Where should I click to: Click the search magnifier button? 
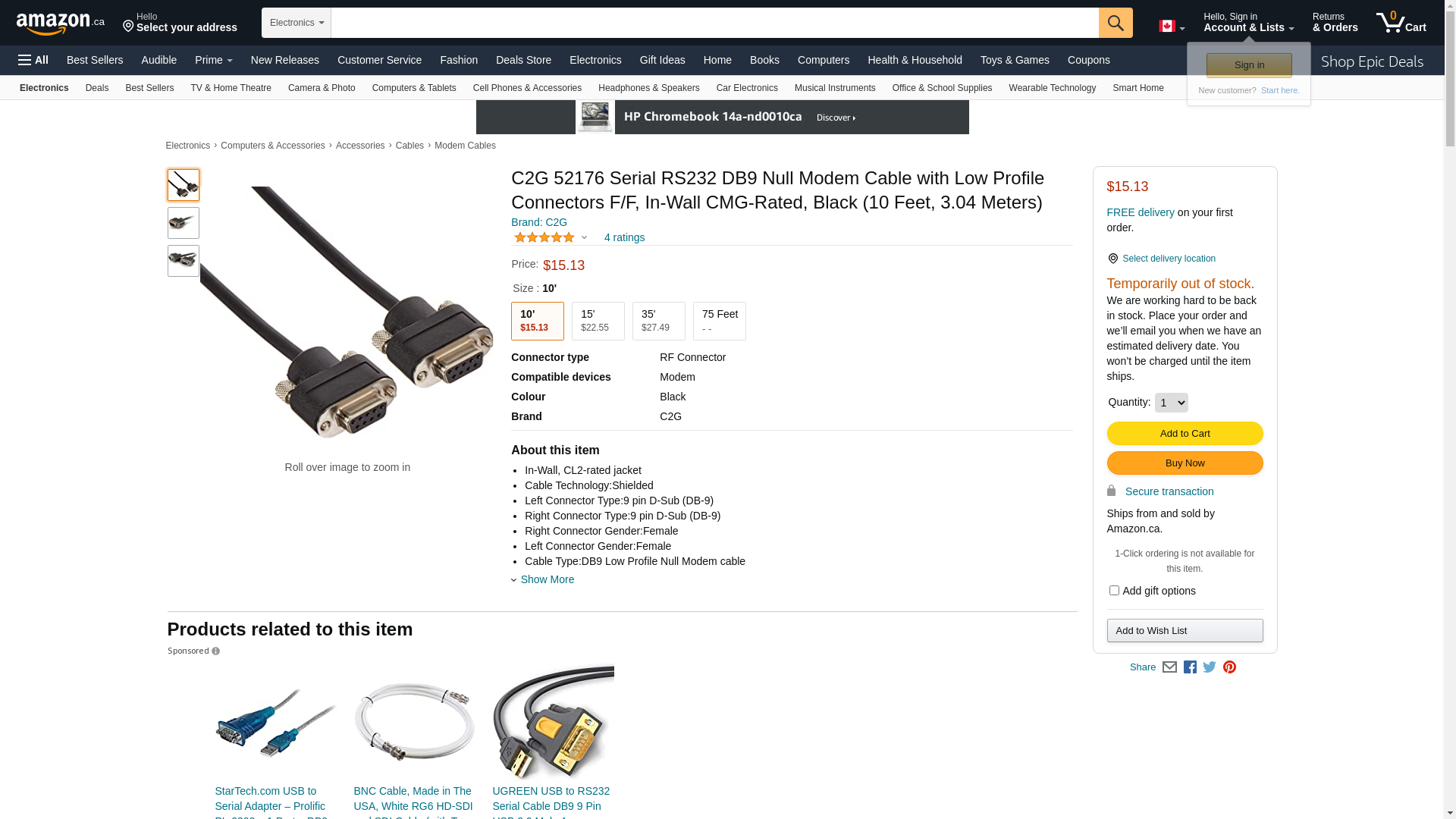[x=1116, y=23]
